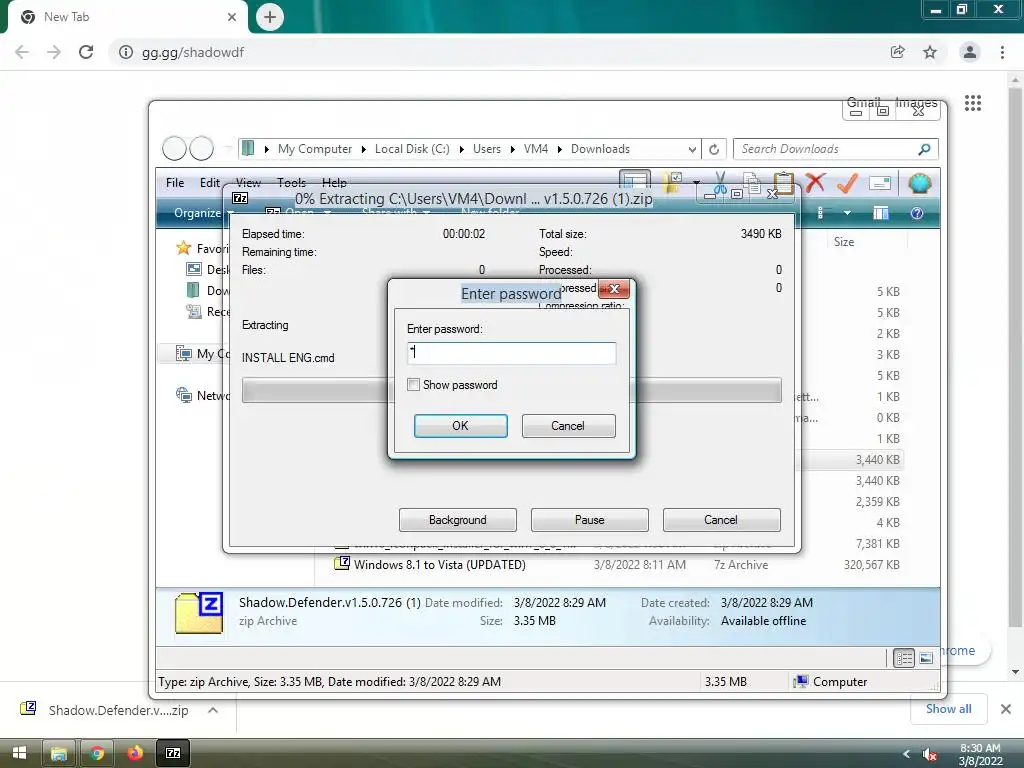Open a new Chrome tab with plus
The width and height of the screenshot is (1024, 768).
270,17
